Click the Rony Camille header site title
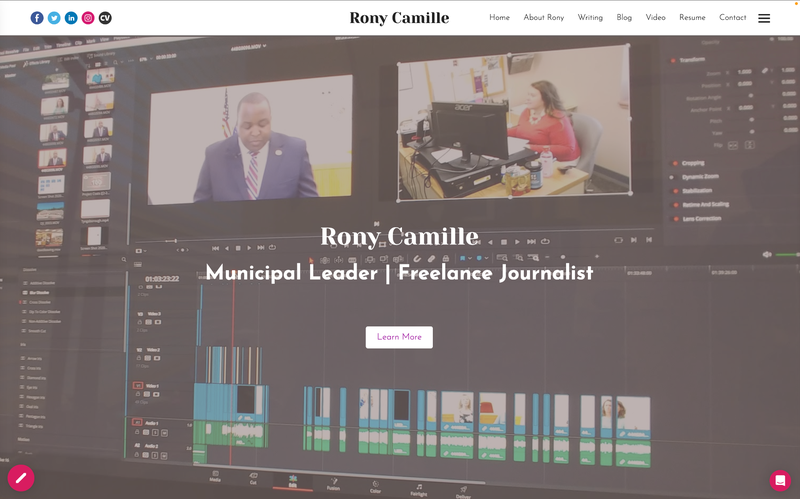800x499 pixels. click(399, 18)
